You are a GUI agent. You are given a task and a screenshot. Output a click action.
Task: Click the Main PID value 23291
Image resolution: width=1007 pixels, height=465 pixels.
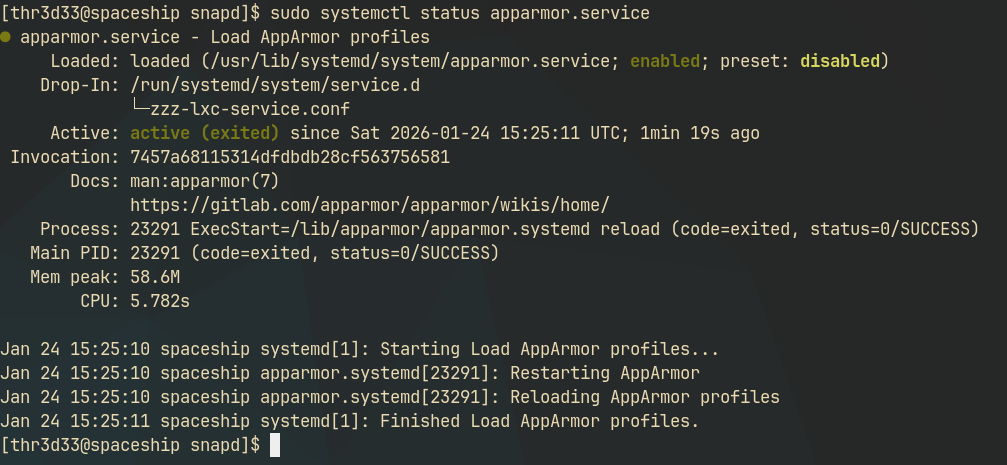[155, 253]
